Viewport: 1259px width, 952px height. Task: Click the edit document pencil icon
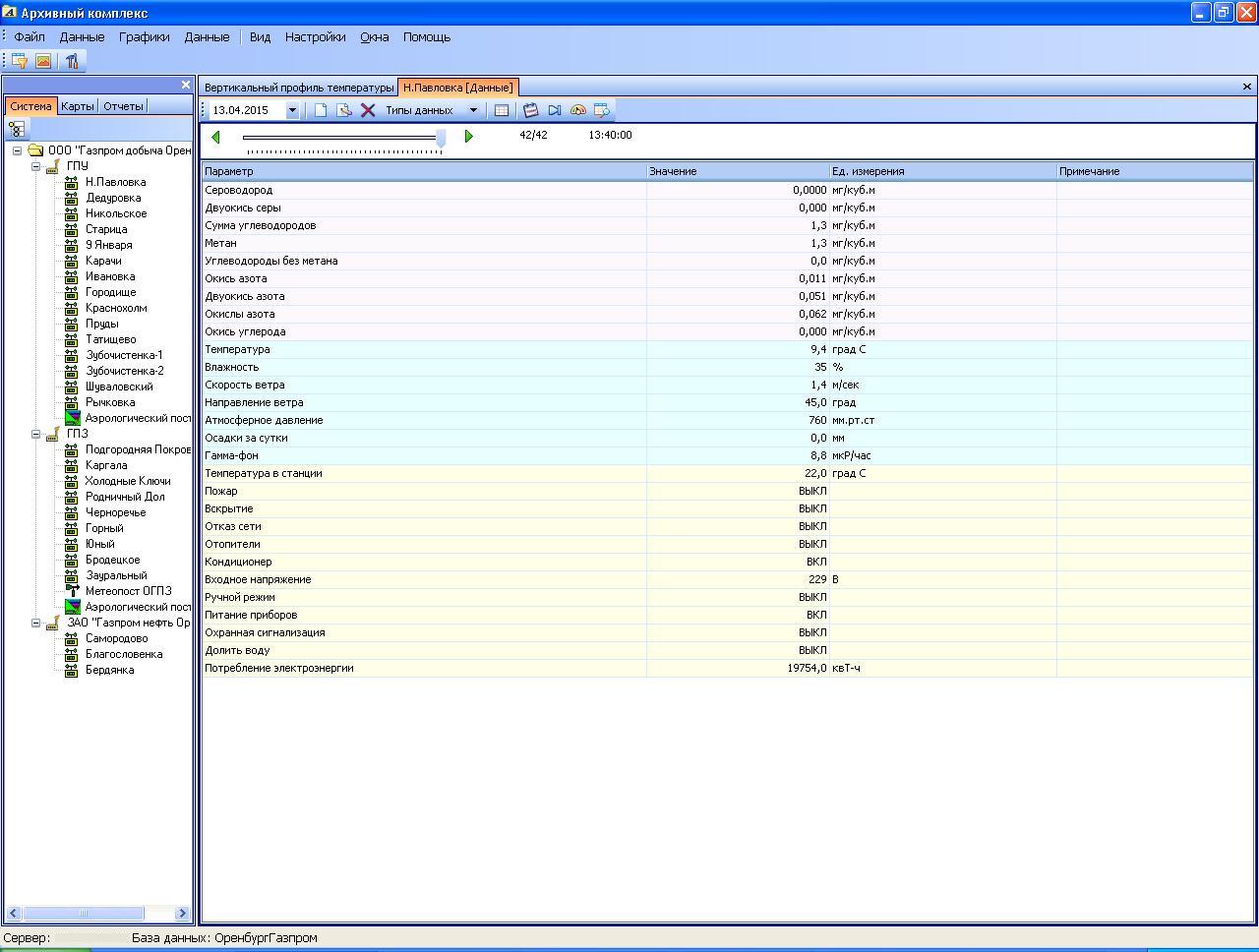tap(344, 110)
